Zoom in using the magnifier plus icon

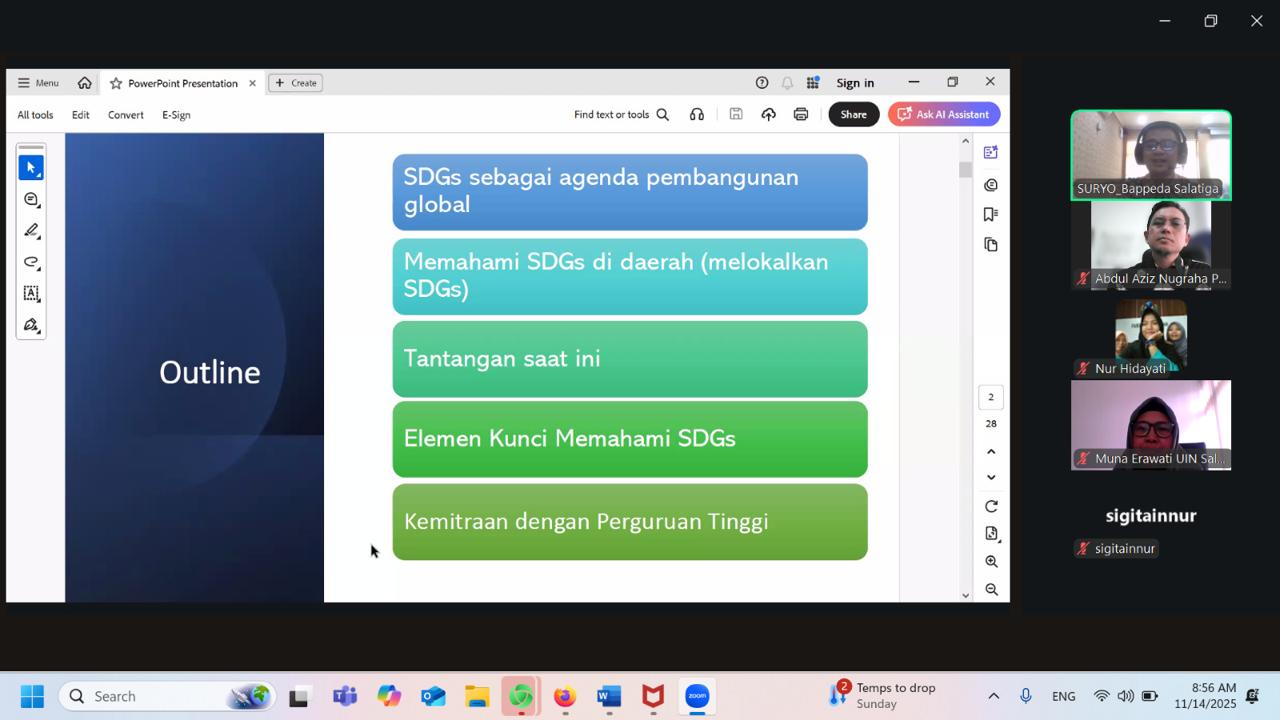pyautogui.click(x=991, y=562)
